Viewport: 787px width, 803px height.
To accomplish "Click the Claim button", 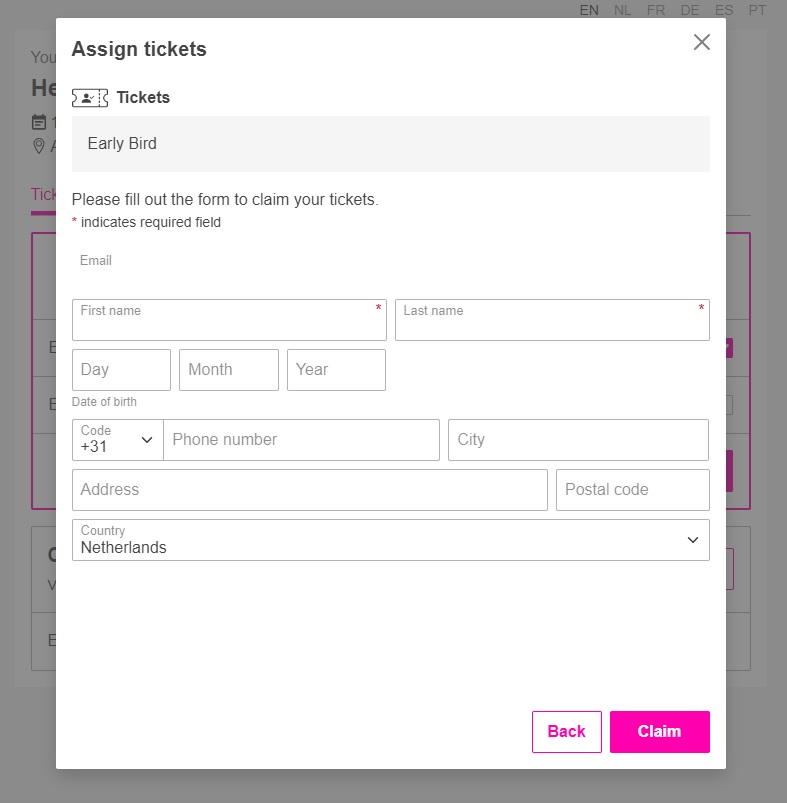I will pos(659,731).
